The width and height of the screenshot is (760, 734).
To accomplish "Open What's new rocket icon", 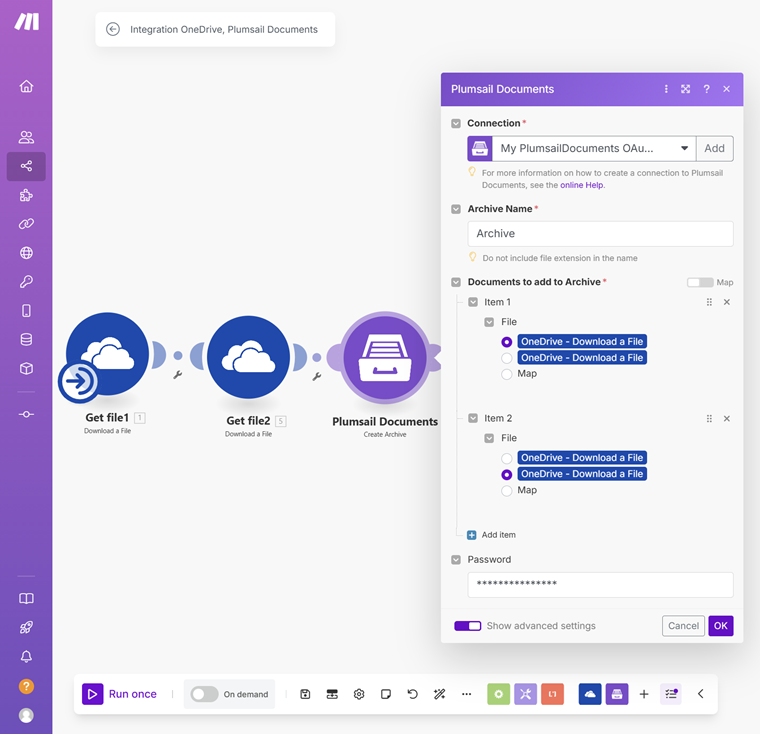I will click(26, 627).
